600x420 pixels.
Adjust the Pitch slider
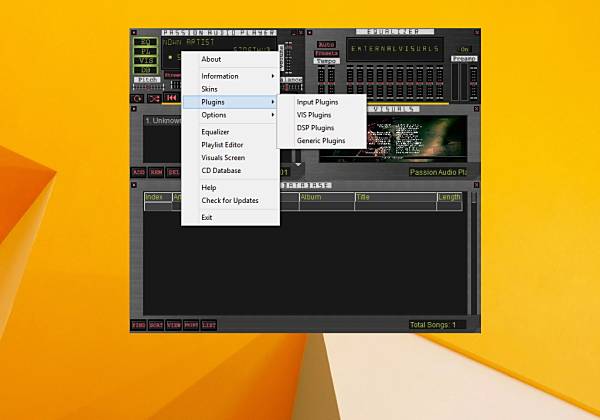coord(147,87)
